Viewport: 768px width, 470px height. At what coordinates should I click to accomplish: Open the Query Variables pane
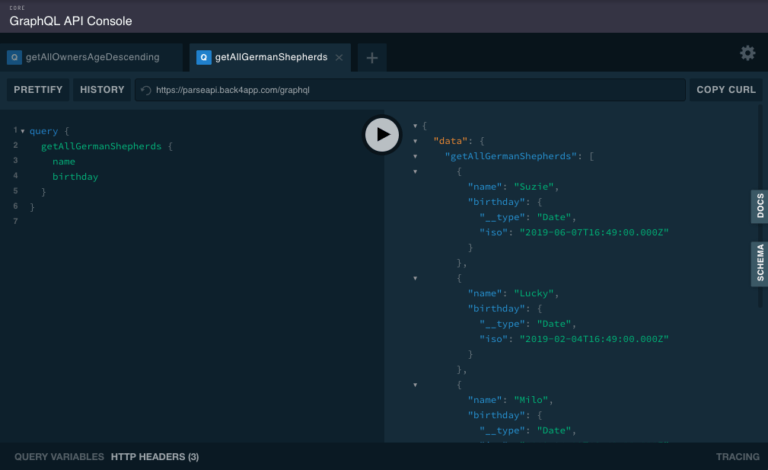[59, 457]
